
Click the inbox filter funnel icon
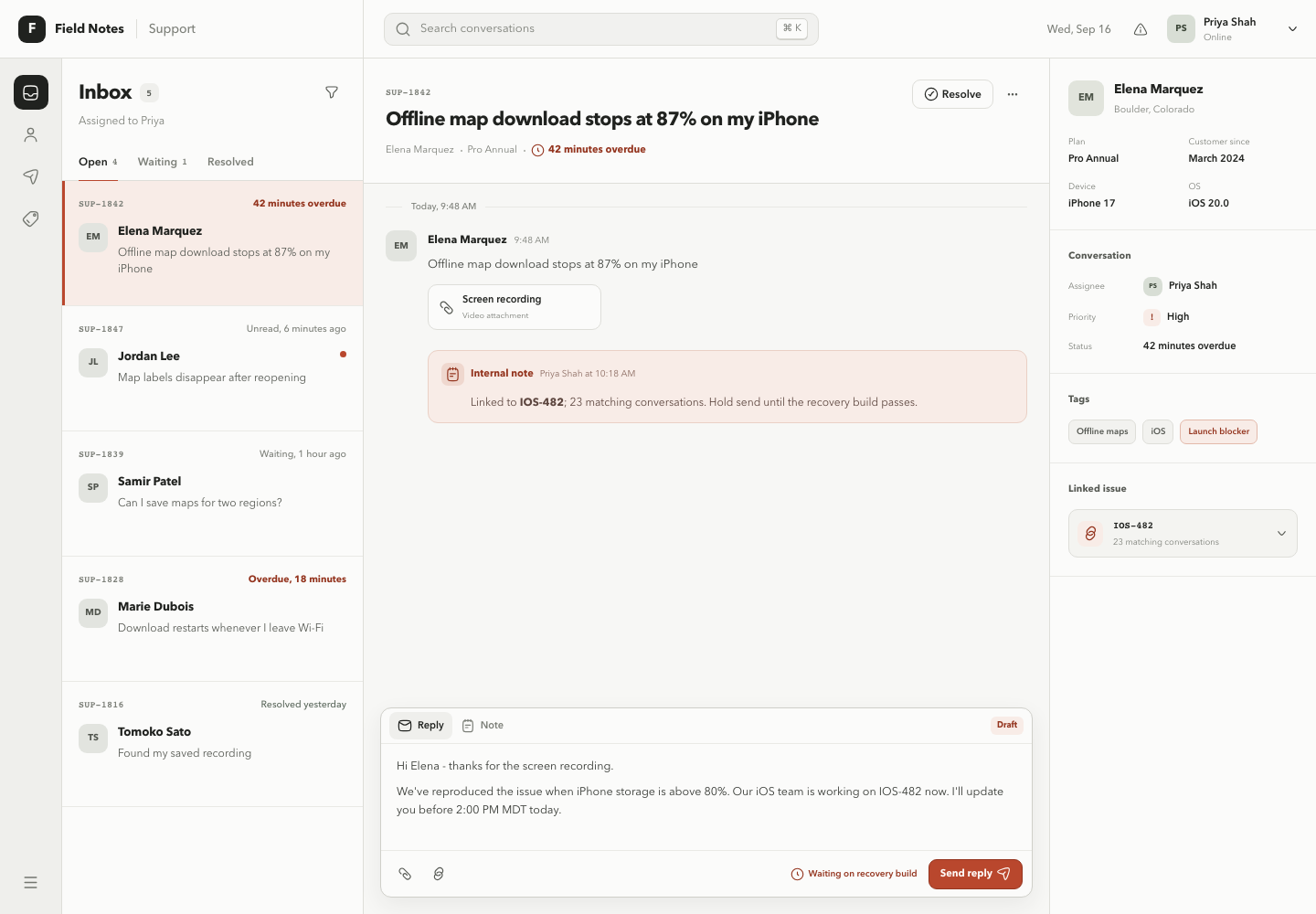[x=332, y=92]
